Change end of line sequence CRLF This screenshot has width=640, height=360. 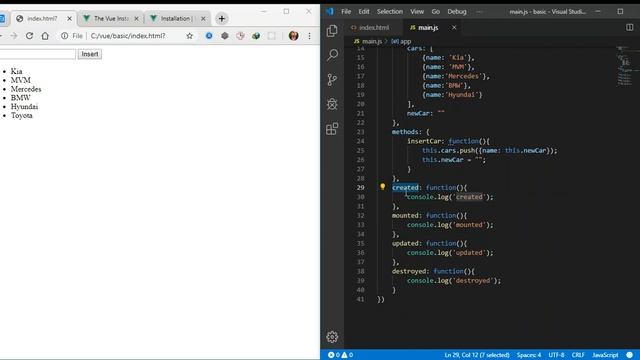578,355
